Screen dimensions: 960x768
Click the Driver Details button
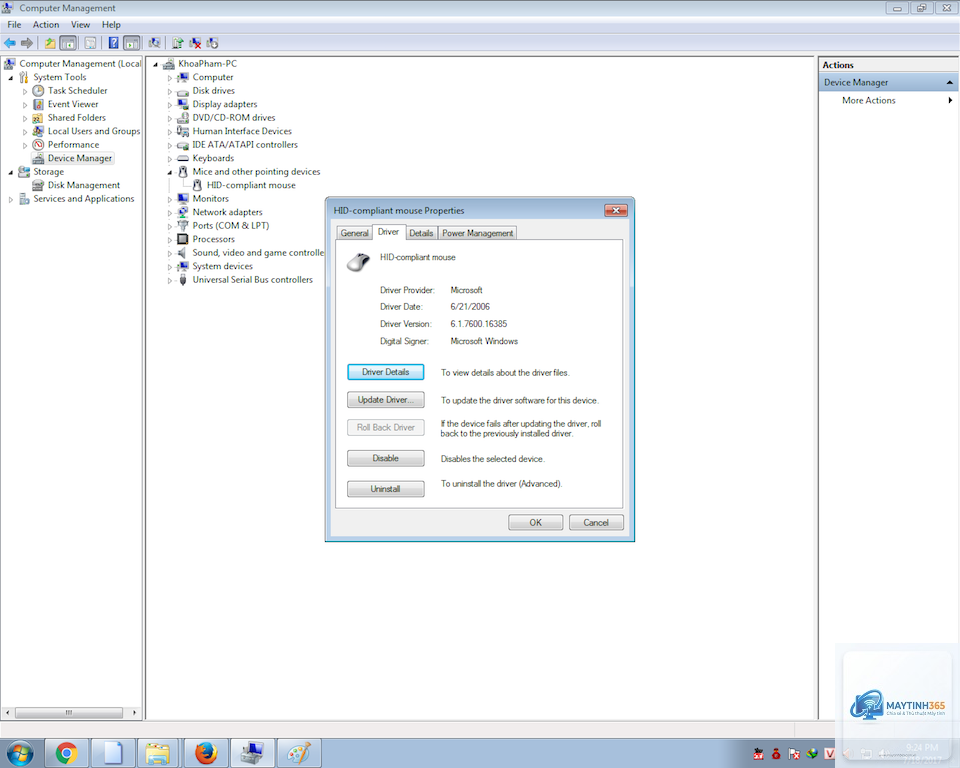pyautogui.click(x=386, y=372)
